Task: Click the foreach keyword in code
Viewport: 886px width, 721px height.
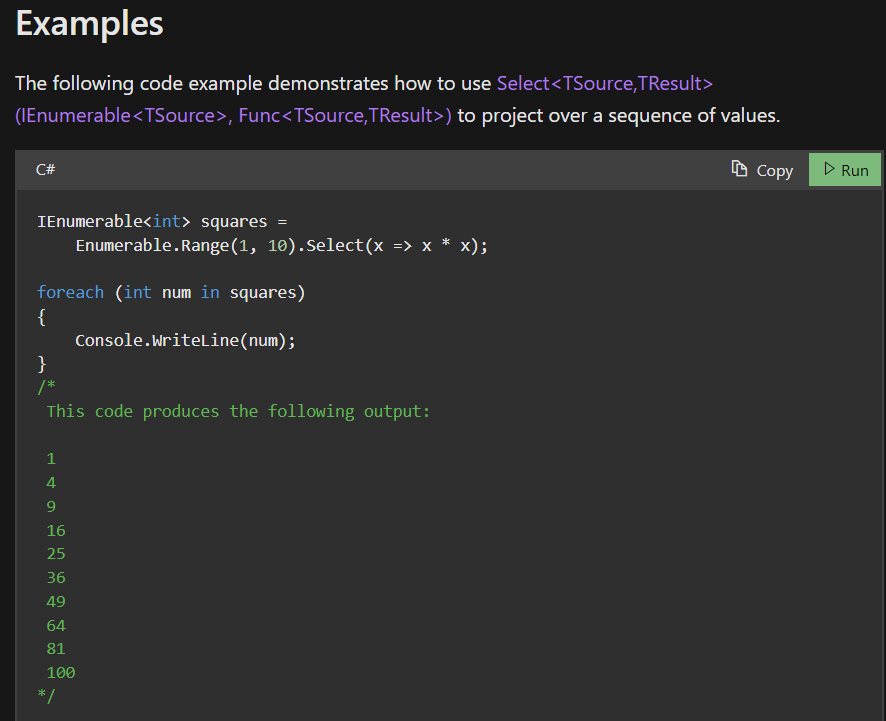Action: point(71,292)
